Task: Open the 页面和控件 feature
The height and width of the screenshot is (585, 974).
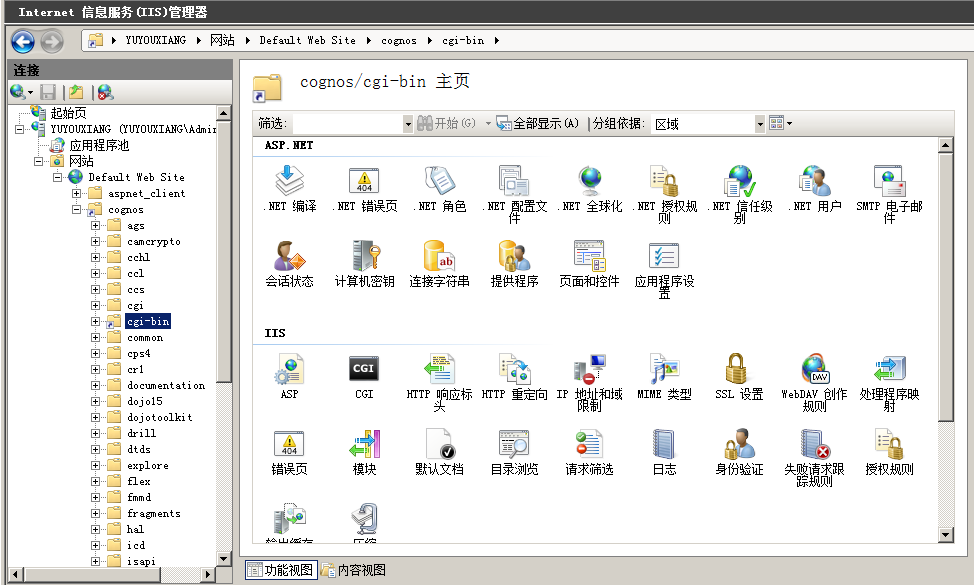Action: [589, 264]
